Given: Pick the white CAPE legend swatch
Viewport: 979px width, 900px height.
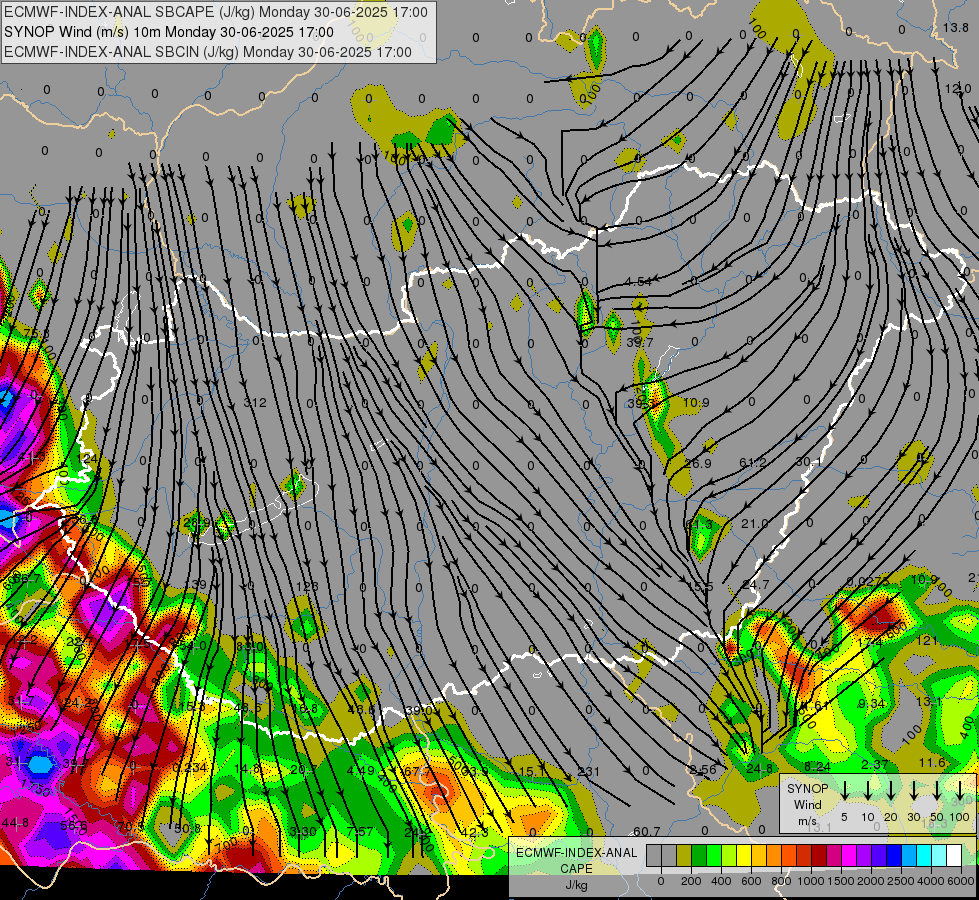Looking at the screenshot, I should 953,856.
